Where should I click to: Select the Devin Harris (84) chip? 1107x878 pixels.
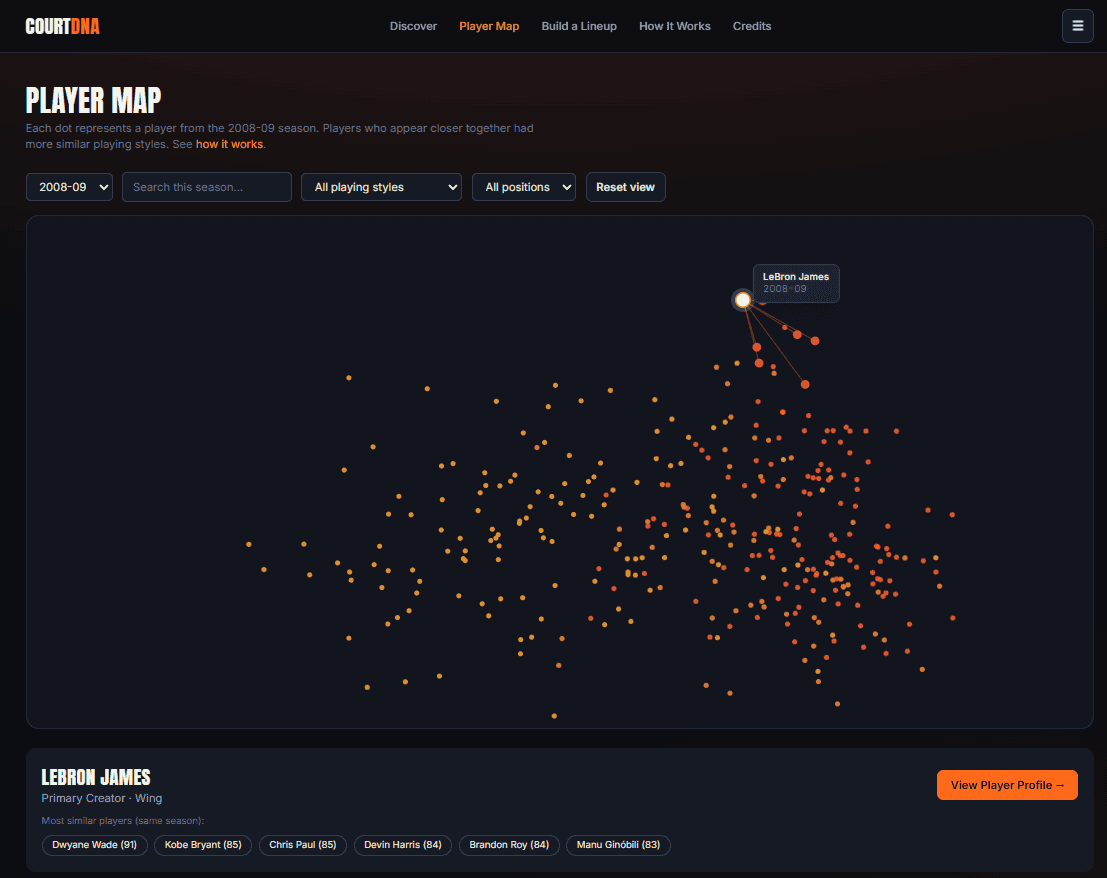pos(402,845)
